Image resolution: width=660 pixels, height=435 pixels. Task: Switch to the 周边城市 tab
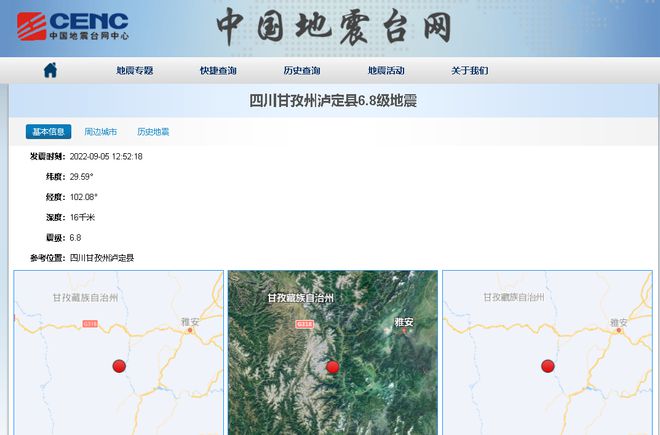click(101, 132)
